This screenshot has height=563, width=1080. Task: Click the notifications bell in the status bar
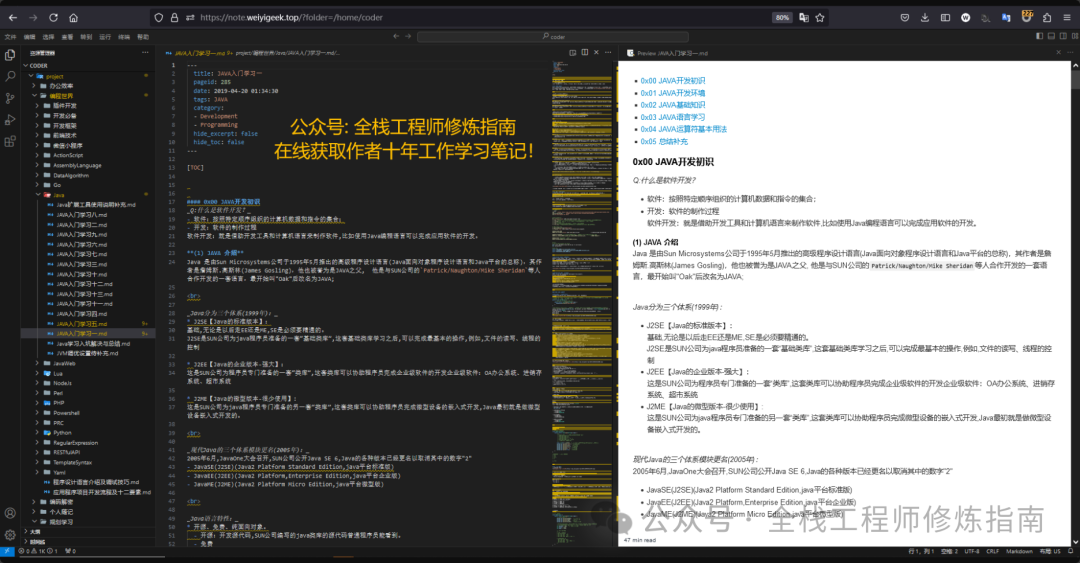click(x=1070, y=551)
